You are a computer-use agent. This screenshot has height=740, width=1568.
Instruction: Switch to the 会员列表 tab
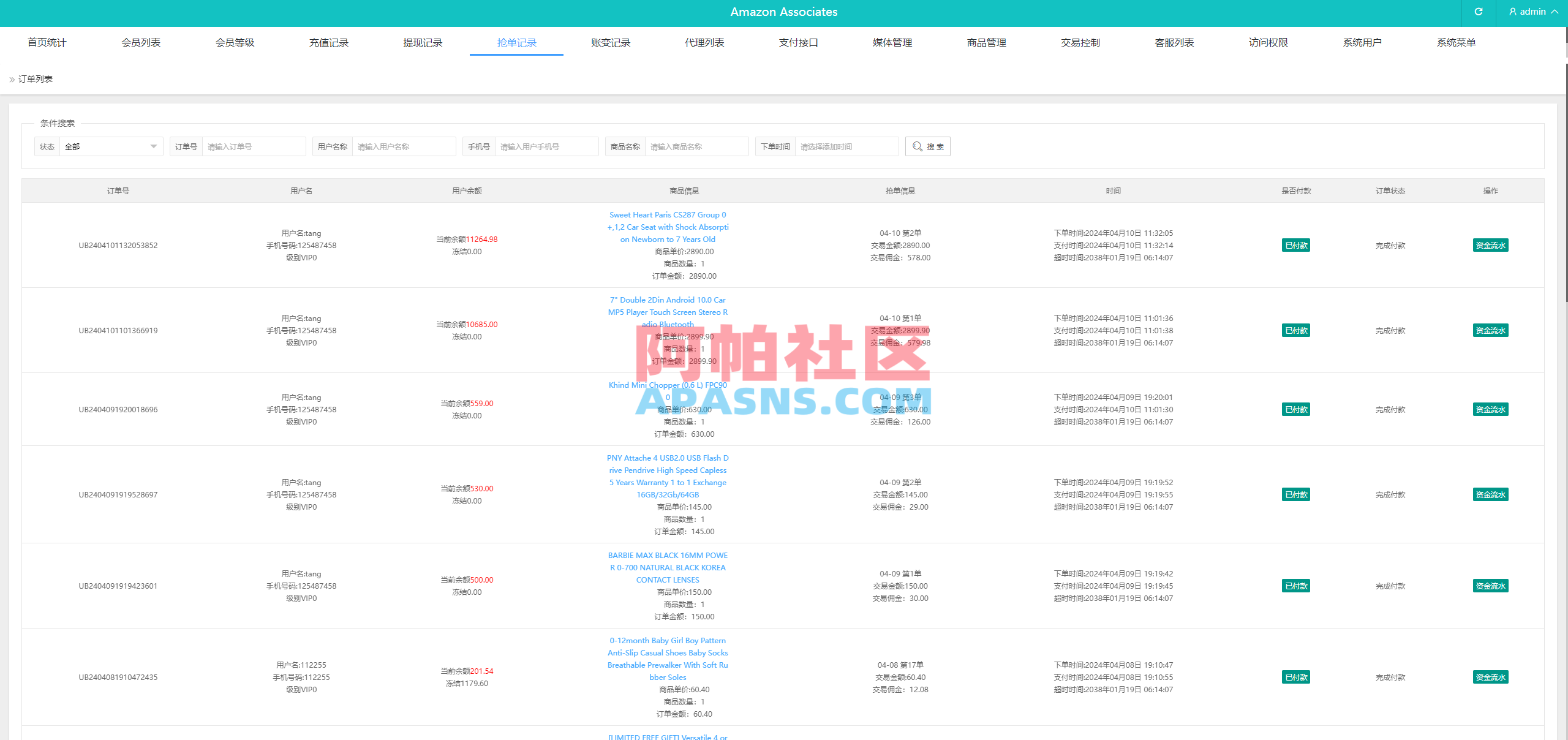(x=140, y=42)
